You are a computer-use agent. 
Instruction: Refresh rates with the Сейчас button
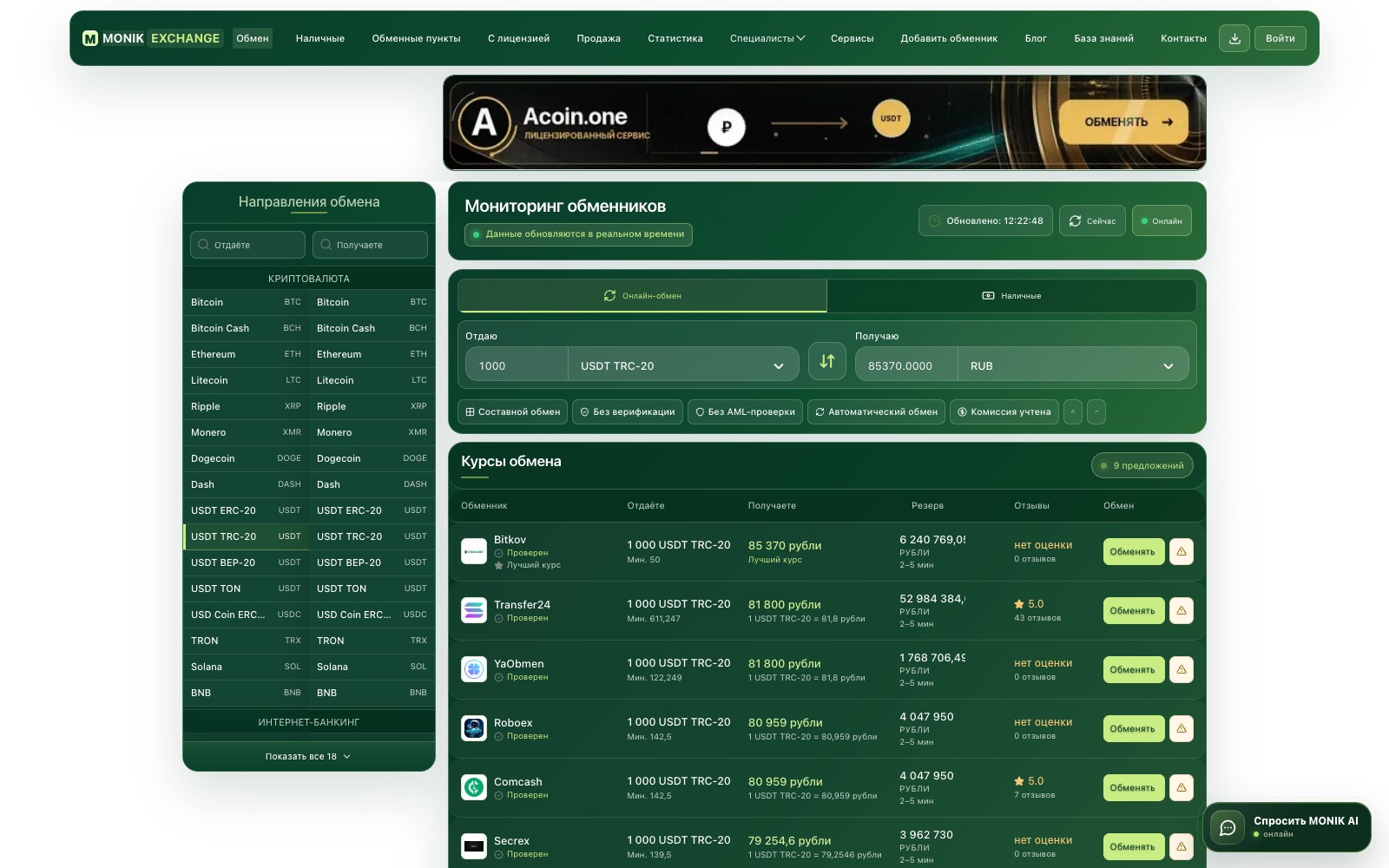[x=1092, y=220]
